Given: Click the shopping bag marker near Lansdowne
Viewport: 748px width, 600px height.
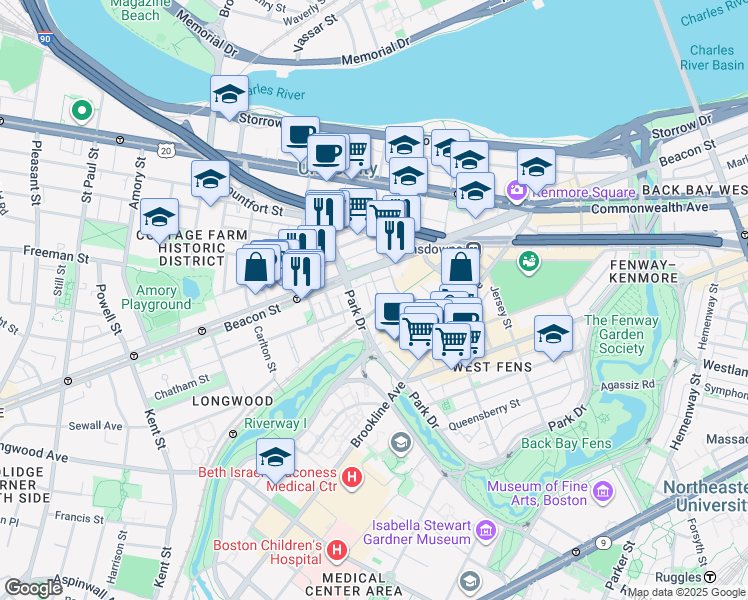Looking at the screenshot, I should click(461, 269).
